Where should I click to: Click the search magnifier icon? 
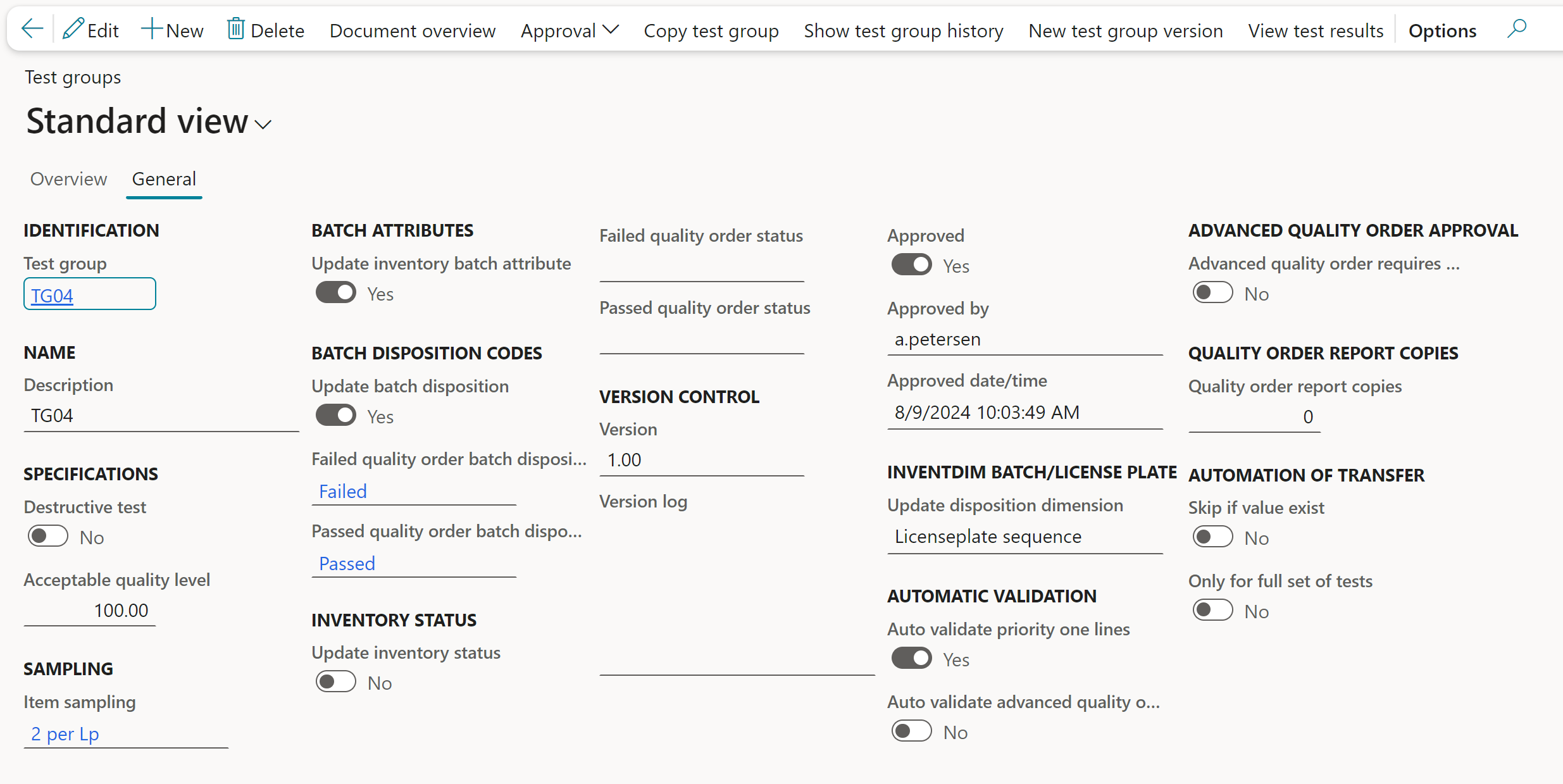pyautogui.click(x=1516, y=29)
